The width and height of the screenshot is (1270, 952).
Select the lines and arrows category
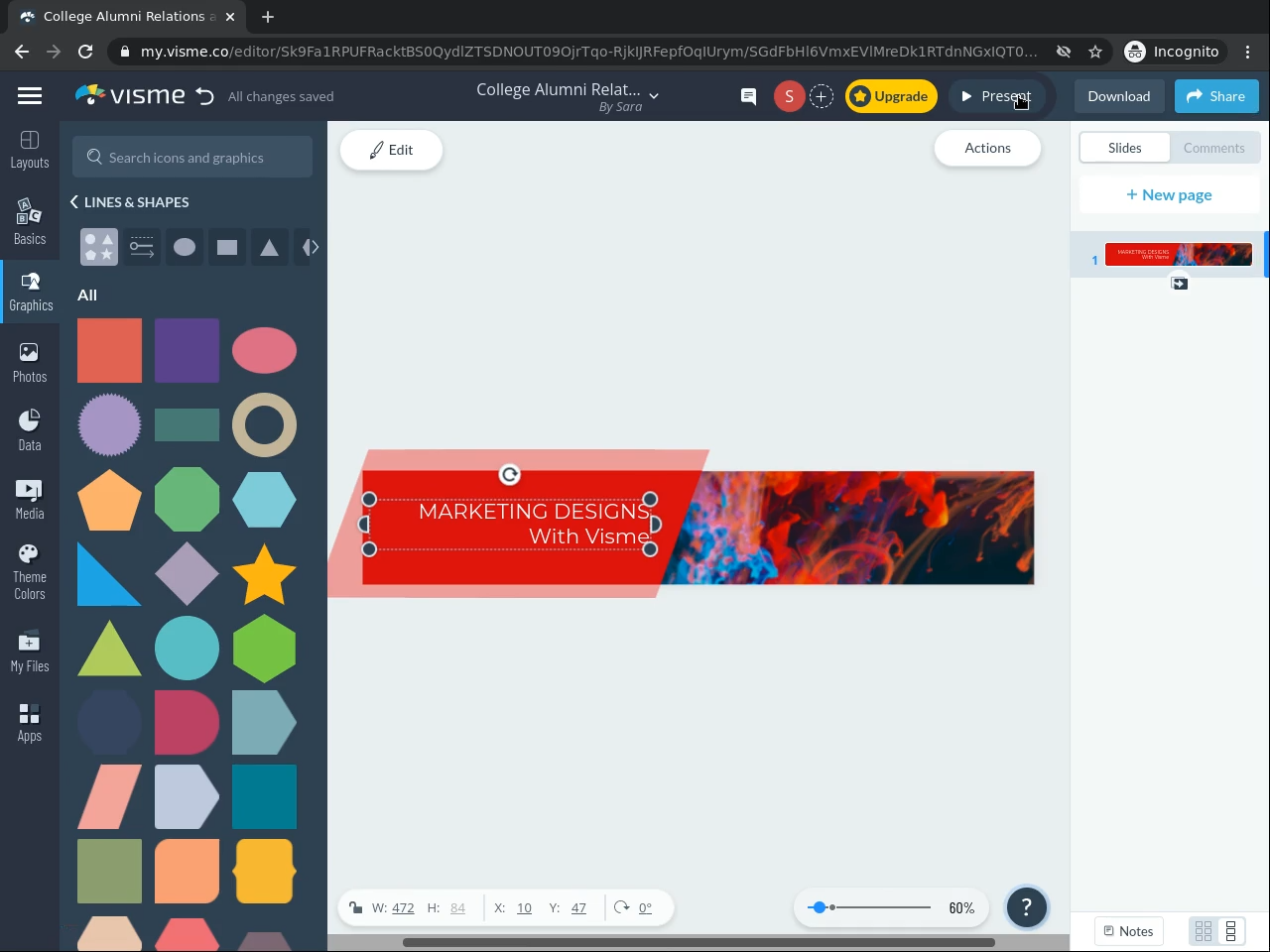[142, 247]
